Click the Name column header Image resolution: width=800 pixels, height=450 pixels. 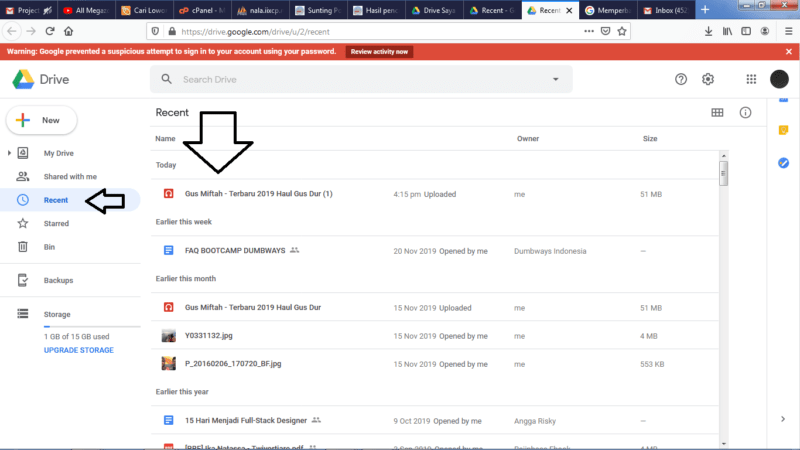[x=165, y=139]
